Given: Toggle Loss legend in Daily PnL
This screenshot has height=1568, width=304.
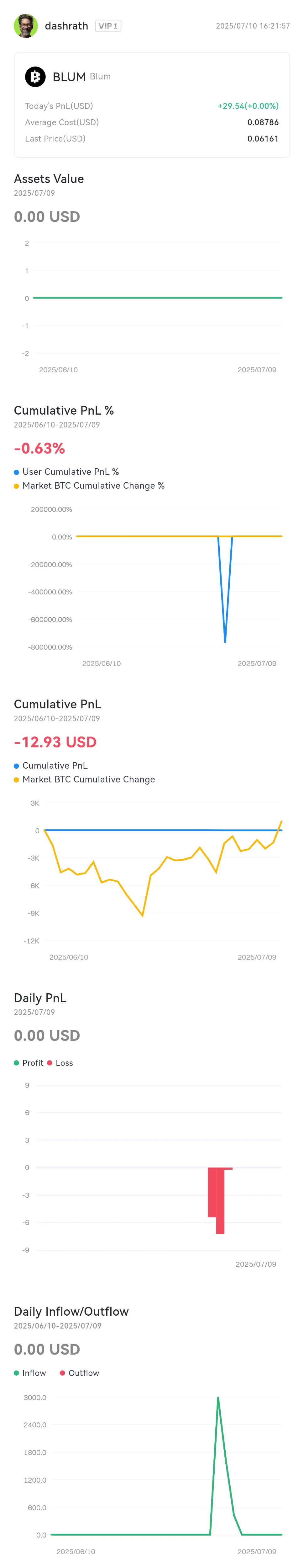Looking at the screenshot, I should tap(60, 1063).
